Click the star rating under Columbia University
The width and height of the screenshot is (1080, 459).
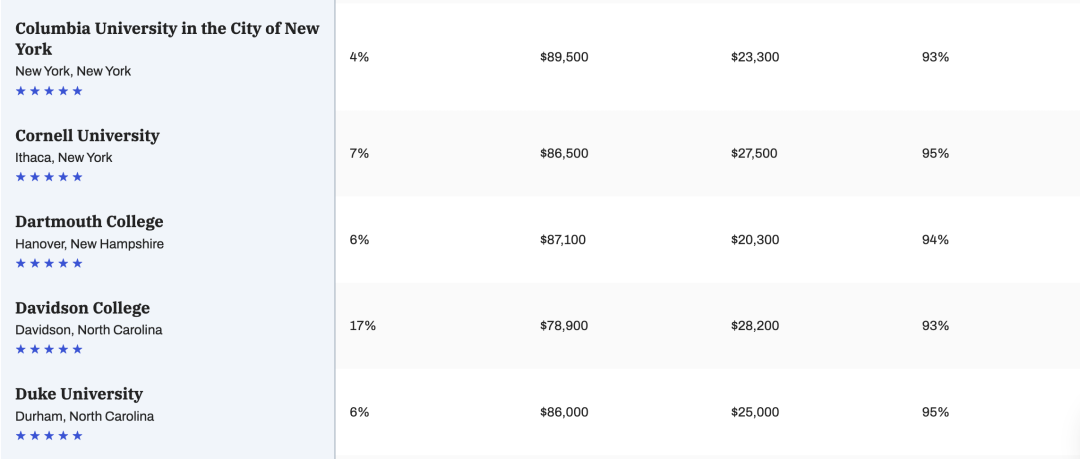pos(49,91)
